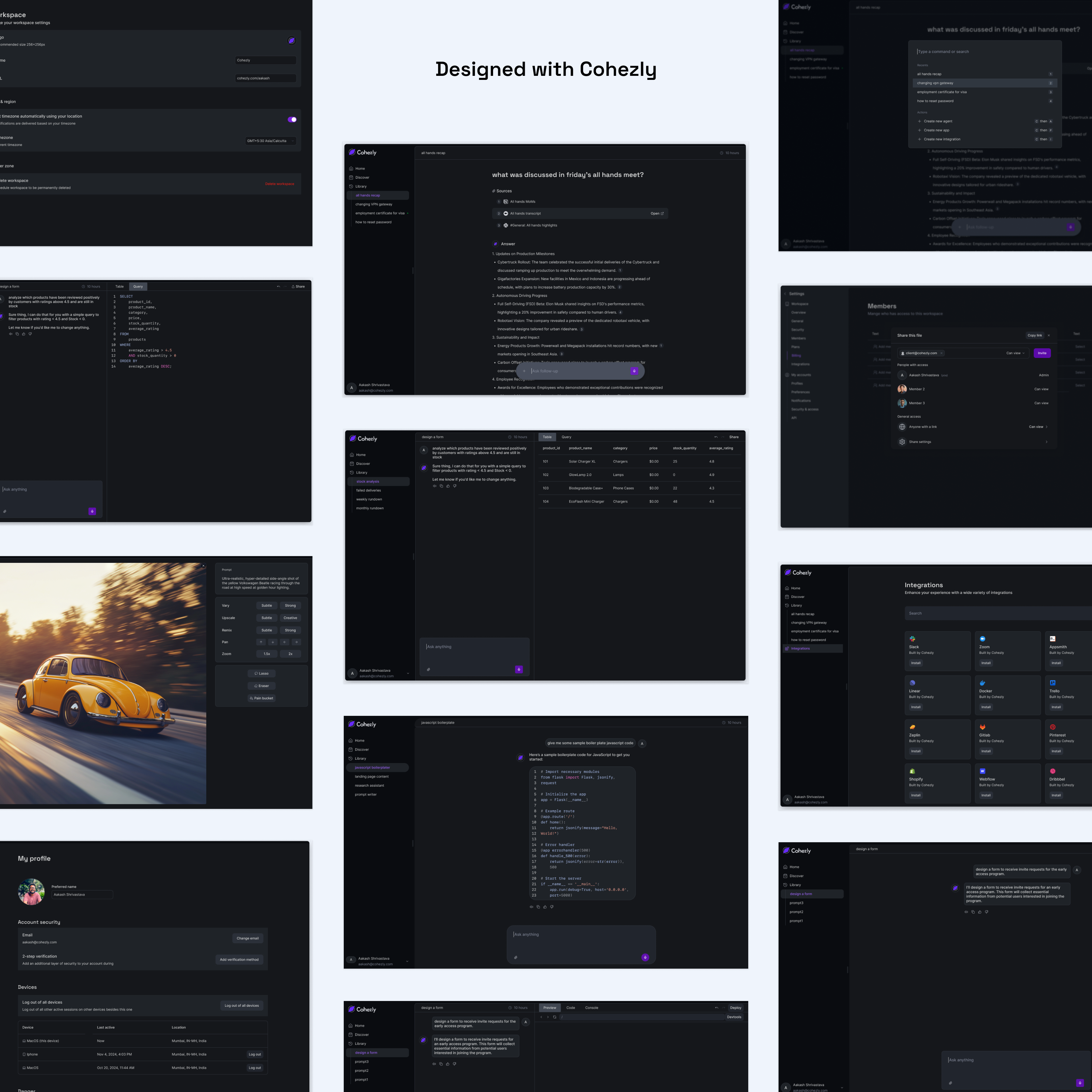Click the Zoom 2x button
Screen dimensions: 1092x1092
[291, 654]
